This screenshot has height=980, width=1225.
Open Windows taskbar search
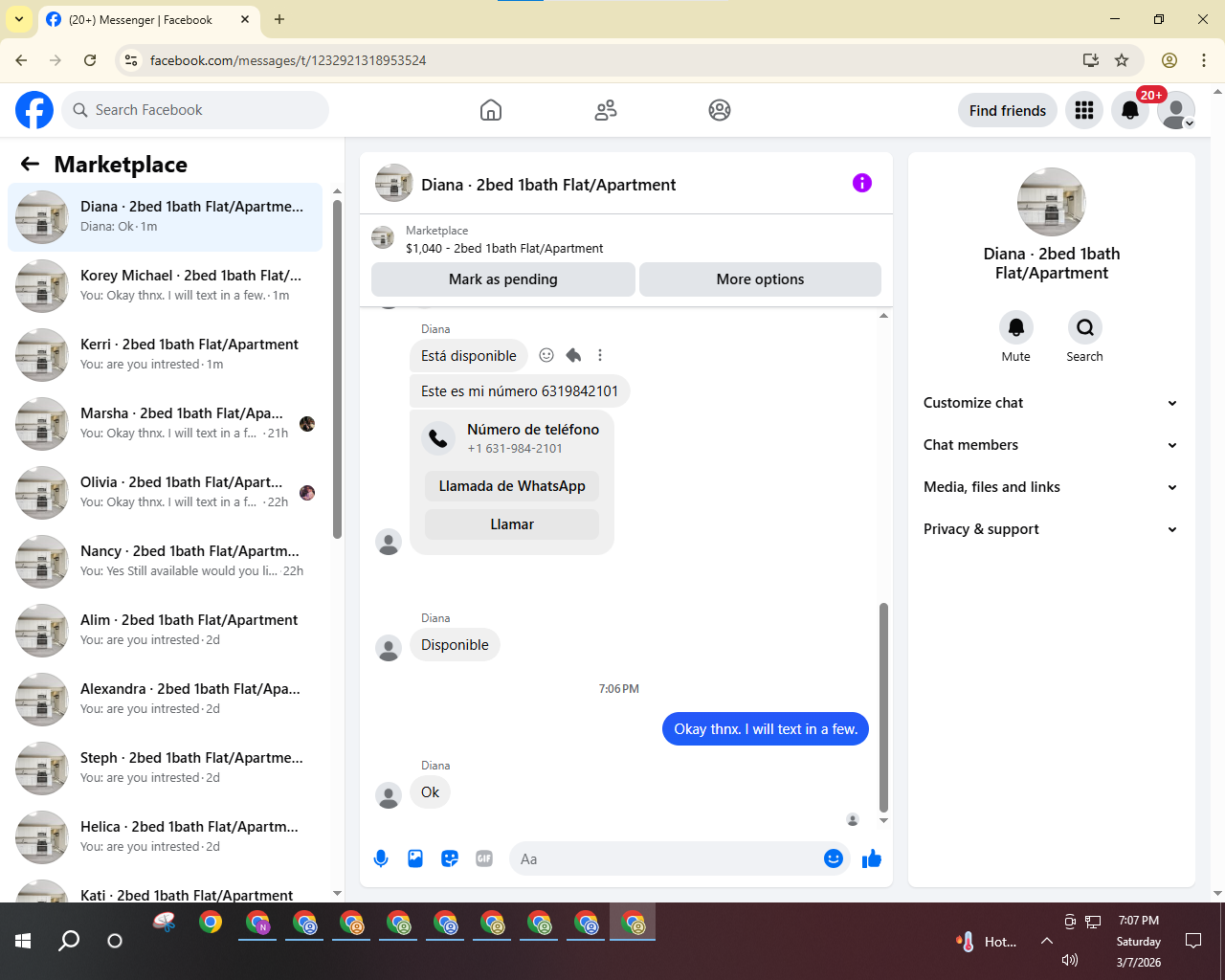coord(69,941)
